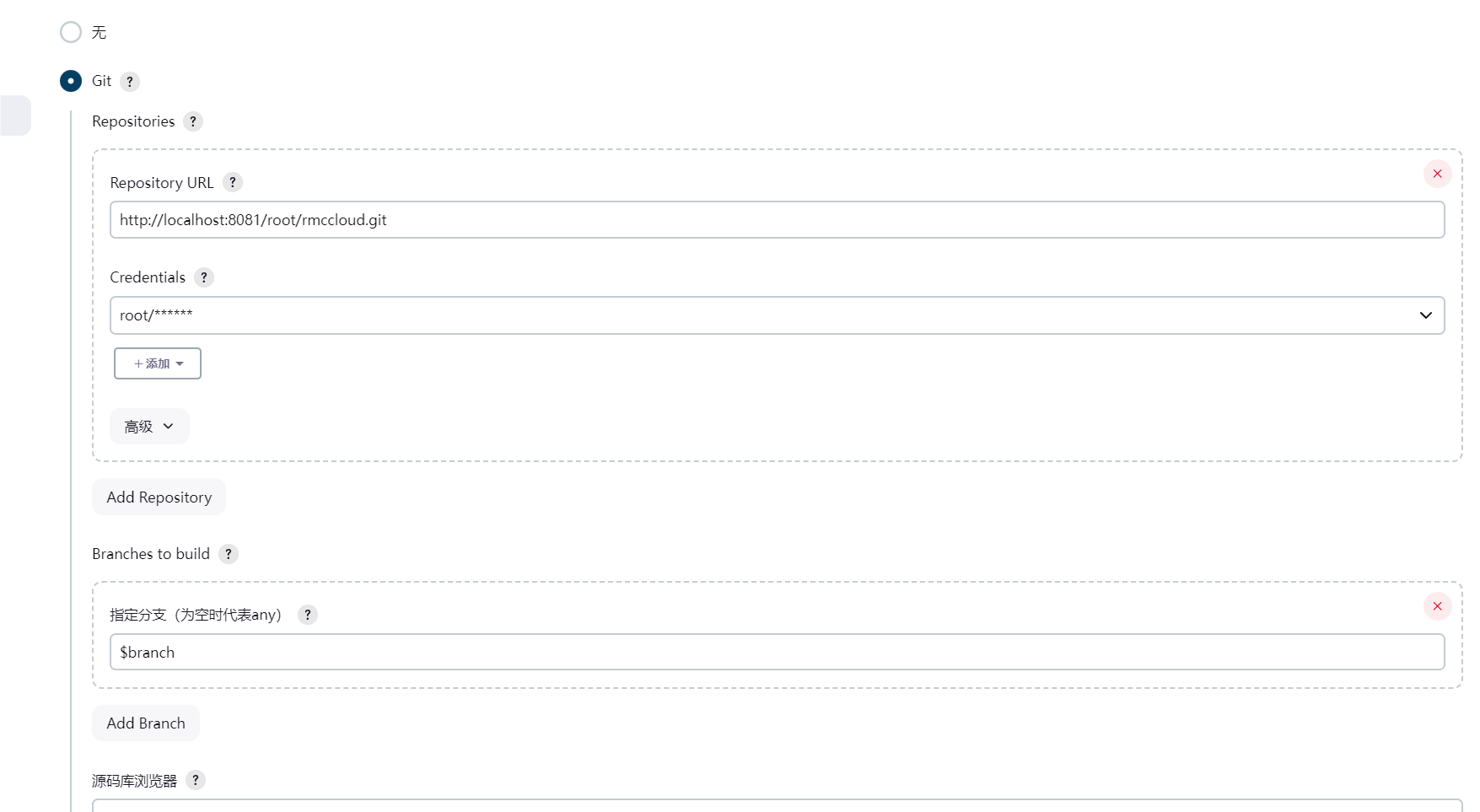Click into the Repository URL text field
Image resolution: width=1480 pixels, height=812 pixels.
[777, 220]
